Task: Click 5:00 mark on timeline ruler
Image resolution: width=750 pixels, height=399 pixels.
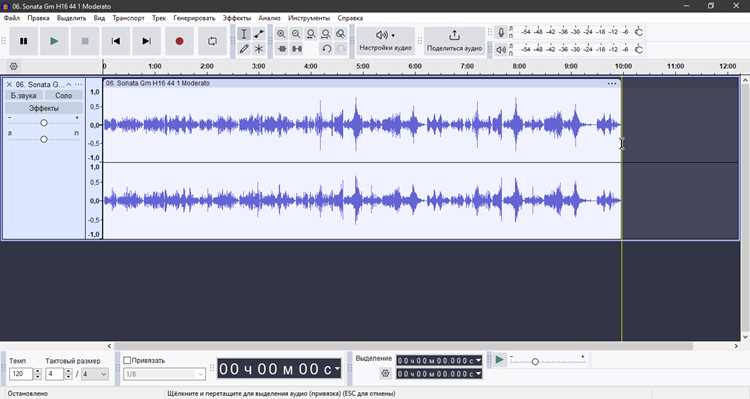Action: [363, 66]
